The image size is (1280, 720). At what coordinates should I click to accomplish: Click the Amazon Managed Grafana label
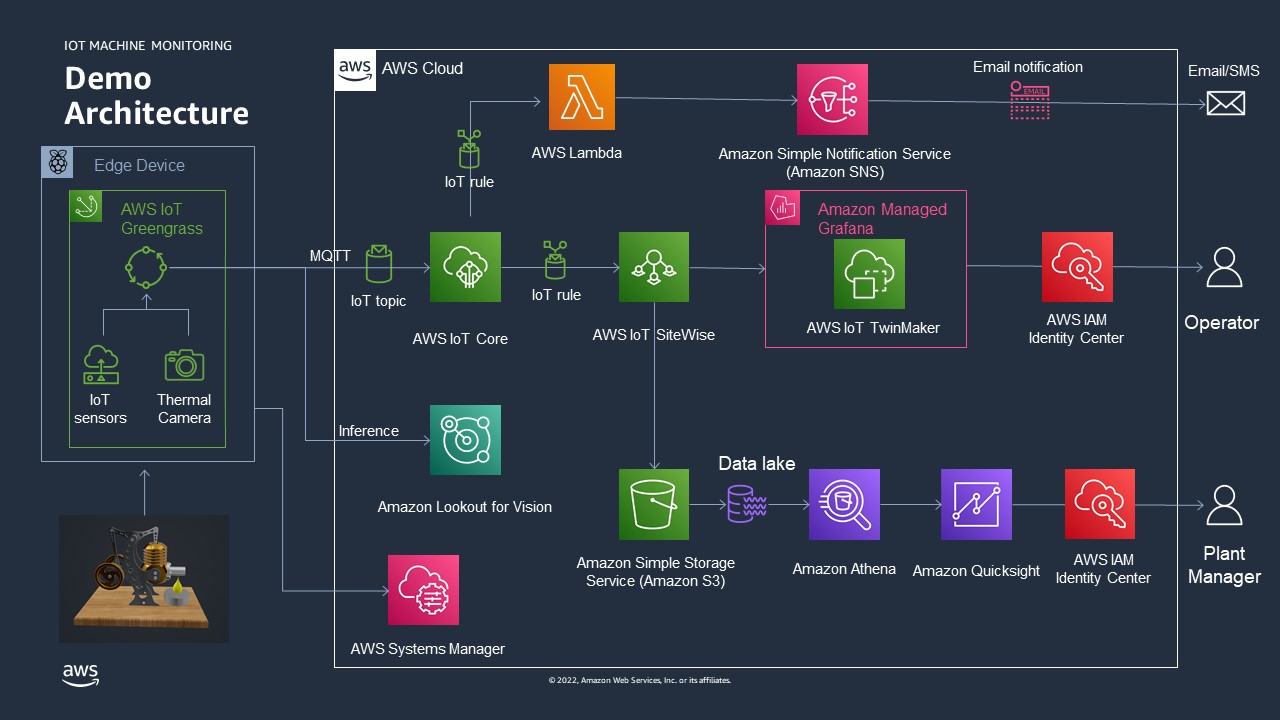click(882, 219)
